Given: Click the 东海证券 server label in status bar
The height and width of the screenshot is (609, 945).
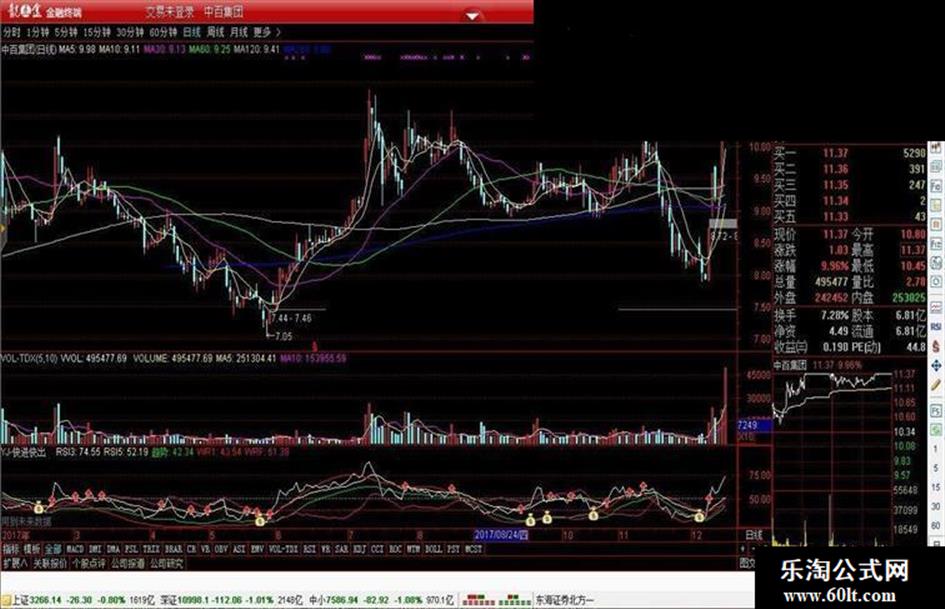Looking at the screenshot, I should 565,600.
